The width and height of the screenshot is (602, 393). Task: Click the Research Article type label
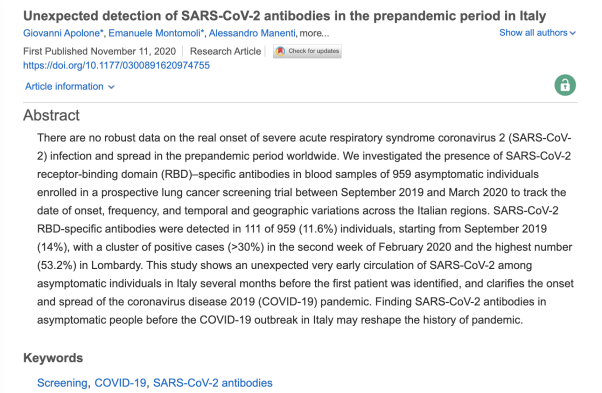(225, 51)
